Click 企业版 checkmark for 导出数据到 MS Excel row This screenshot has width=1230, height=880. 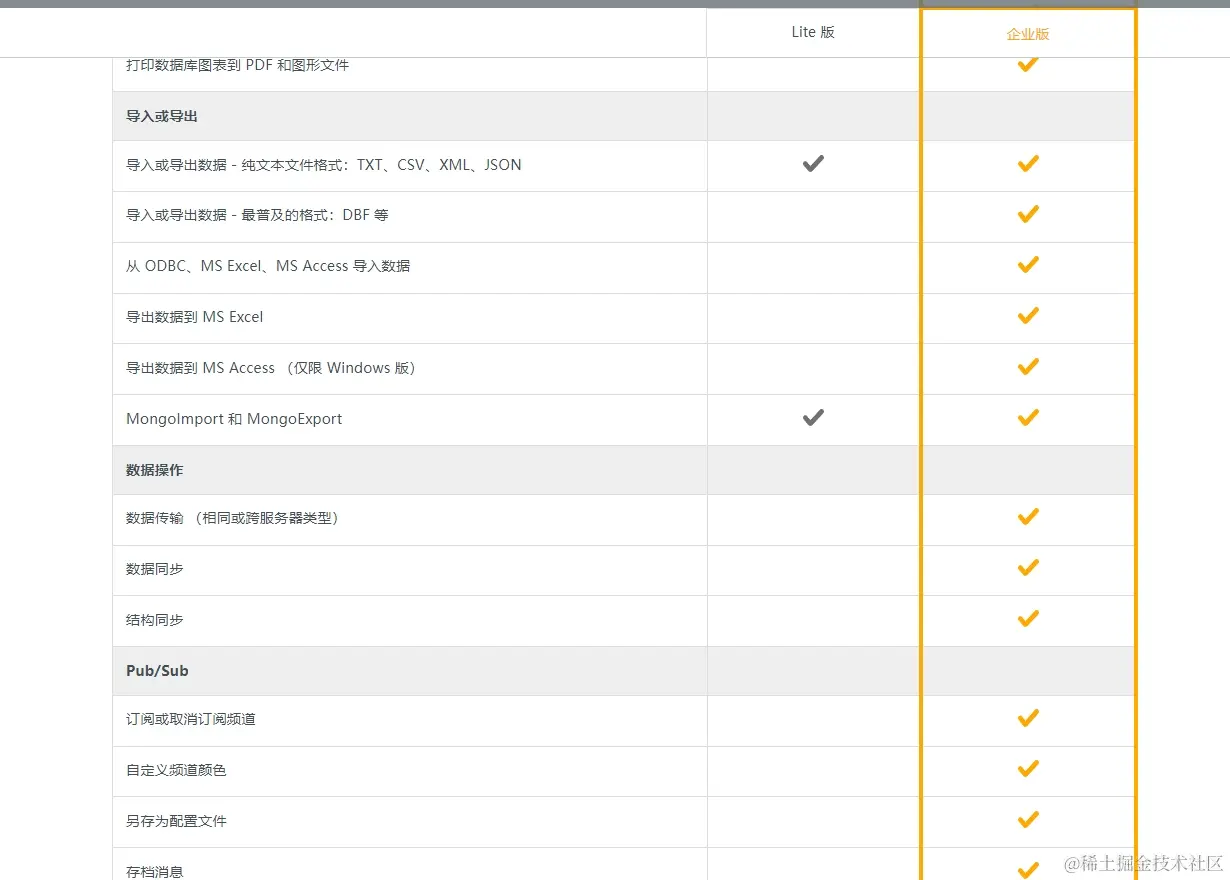(x=1028, y=316)
